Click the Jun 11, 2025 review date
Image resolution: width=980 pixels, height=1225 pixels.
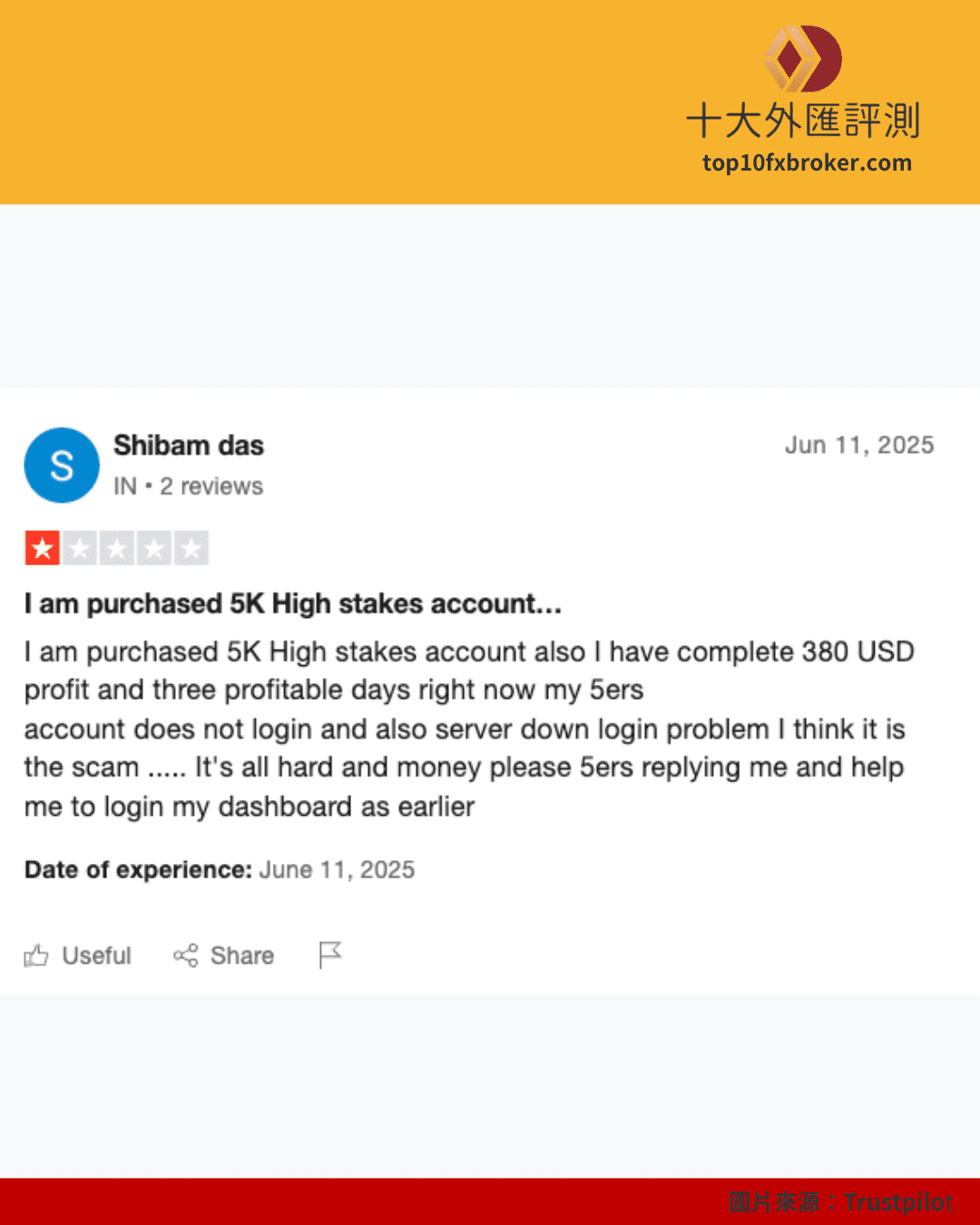(x=859, y=446)
